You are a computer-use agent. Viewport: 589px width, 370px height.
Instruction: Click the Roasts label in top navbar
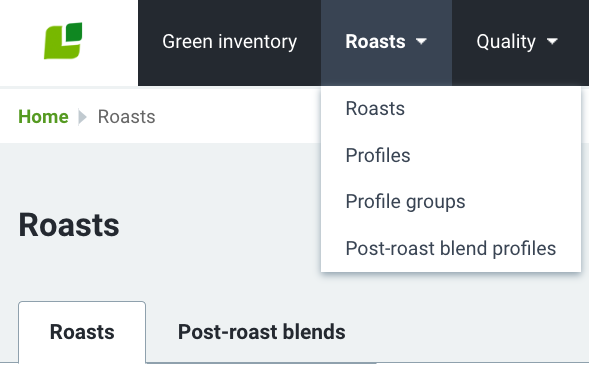click(375, 42)
